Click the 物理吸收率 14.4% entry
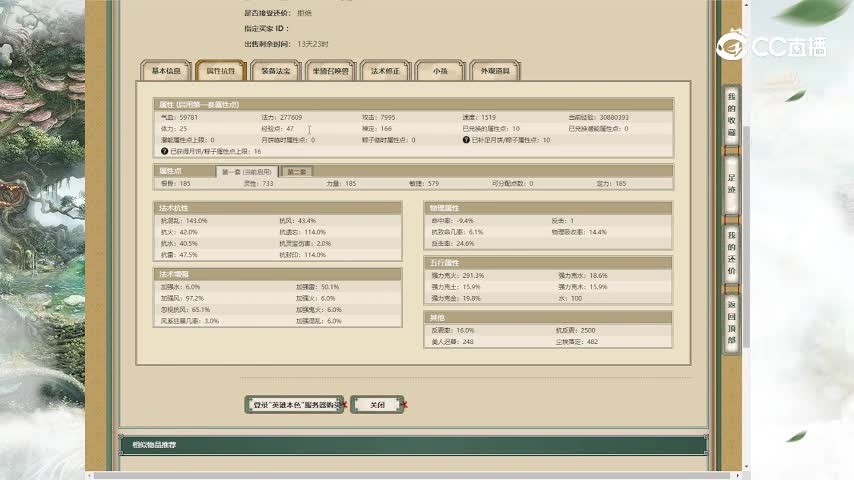This screenshot has height=480, width=854. coord(579,232)
